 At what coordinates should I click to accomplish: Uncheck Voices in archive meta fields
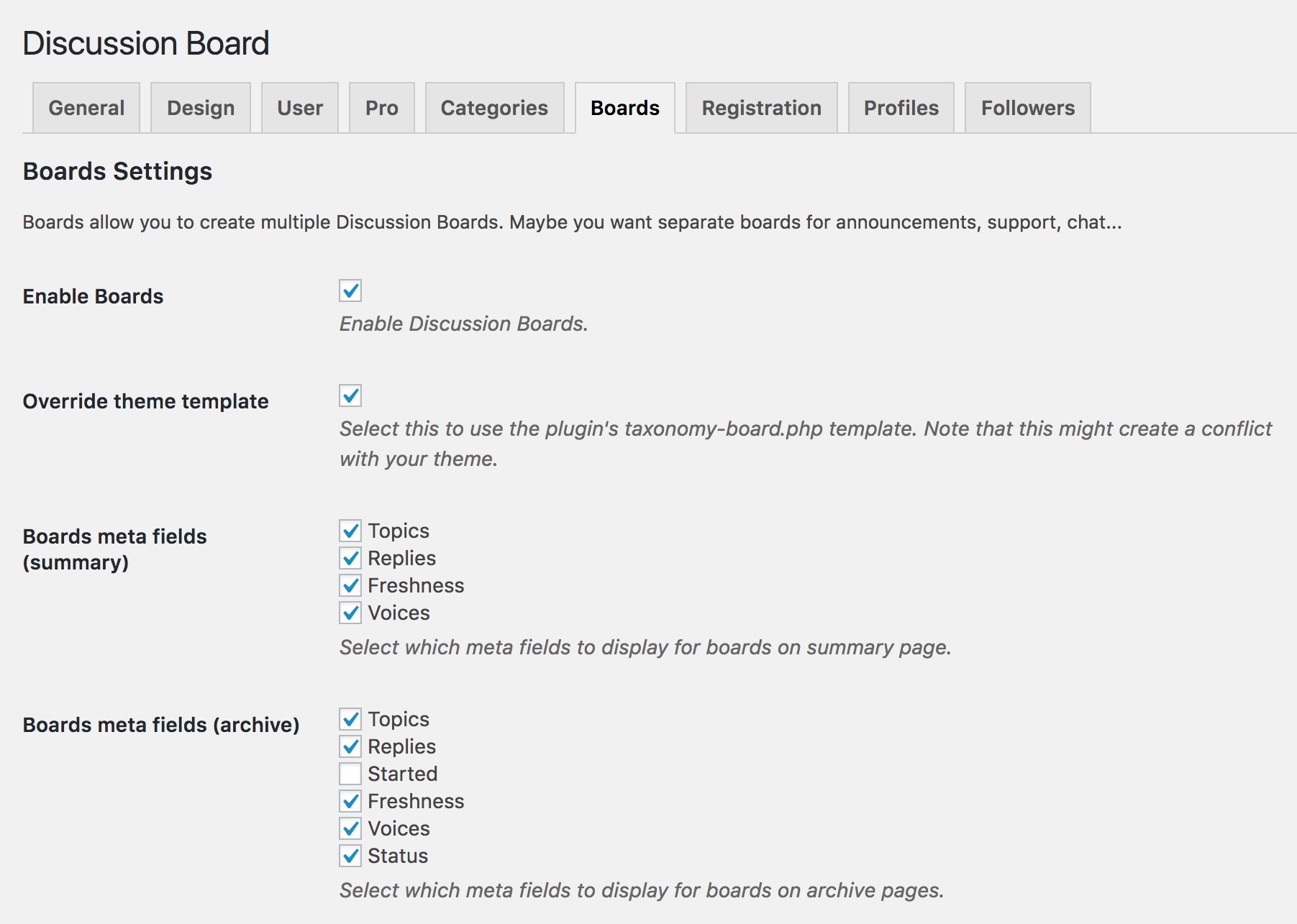[350, 828]
